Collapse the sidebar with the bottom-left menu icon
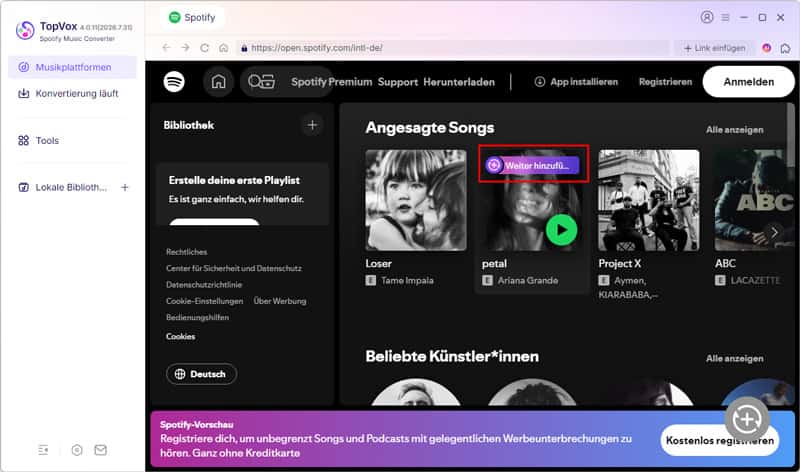The width and height of the screenshot is (800, 472). coord(43,450)
